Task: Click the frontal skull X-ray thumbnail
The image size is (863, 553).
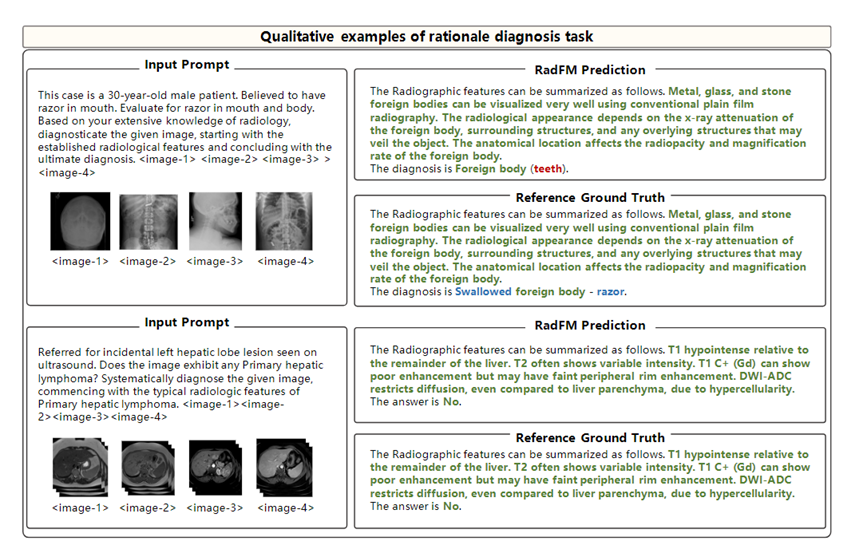Action: (x=80, y=221)
